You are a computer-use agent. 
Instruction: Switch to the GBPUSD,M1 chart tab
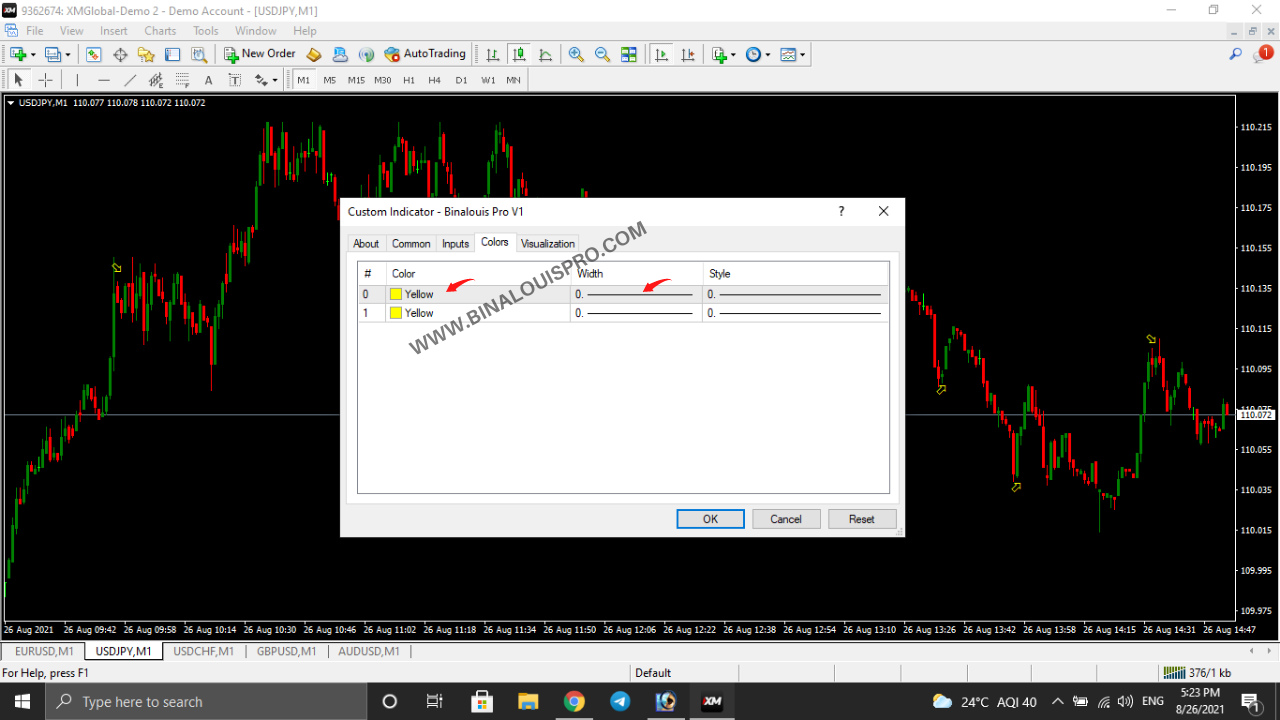(x=286, y=651)
